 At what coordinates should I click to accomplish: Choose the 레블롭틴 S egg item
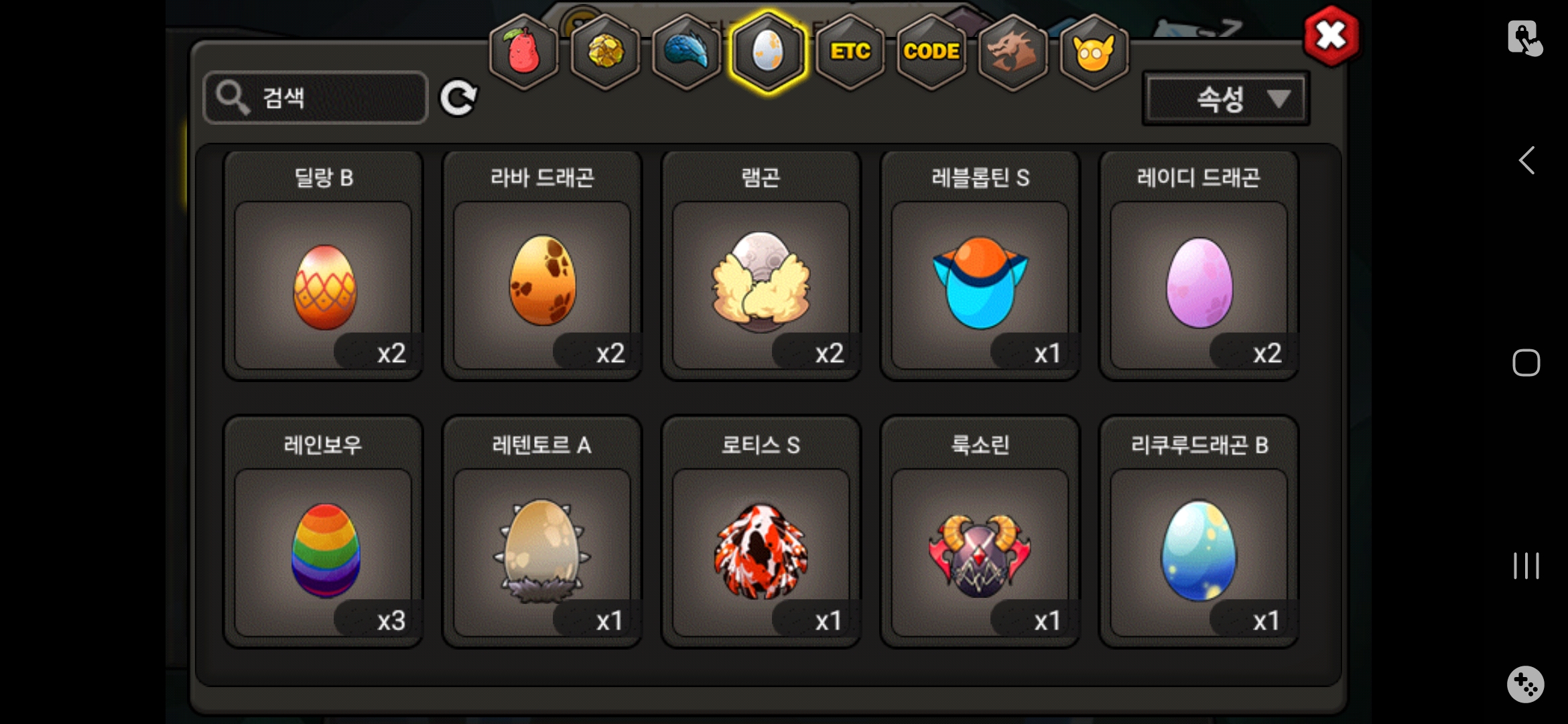click(x=980, y=265)
